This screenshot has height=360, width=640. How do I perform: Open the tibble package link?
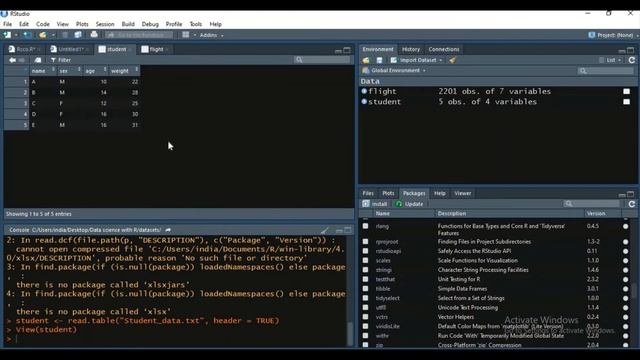pyautogui.click(x=383, y=289)
